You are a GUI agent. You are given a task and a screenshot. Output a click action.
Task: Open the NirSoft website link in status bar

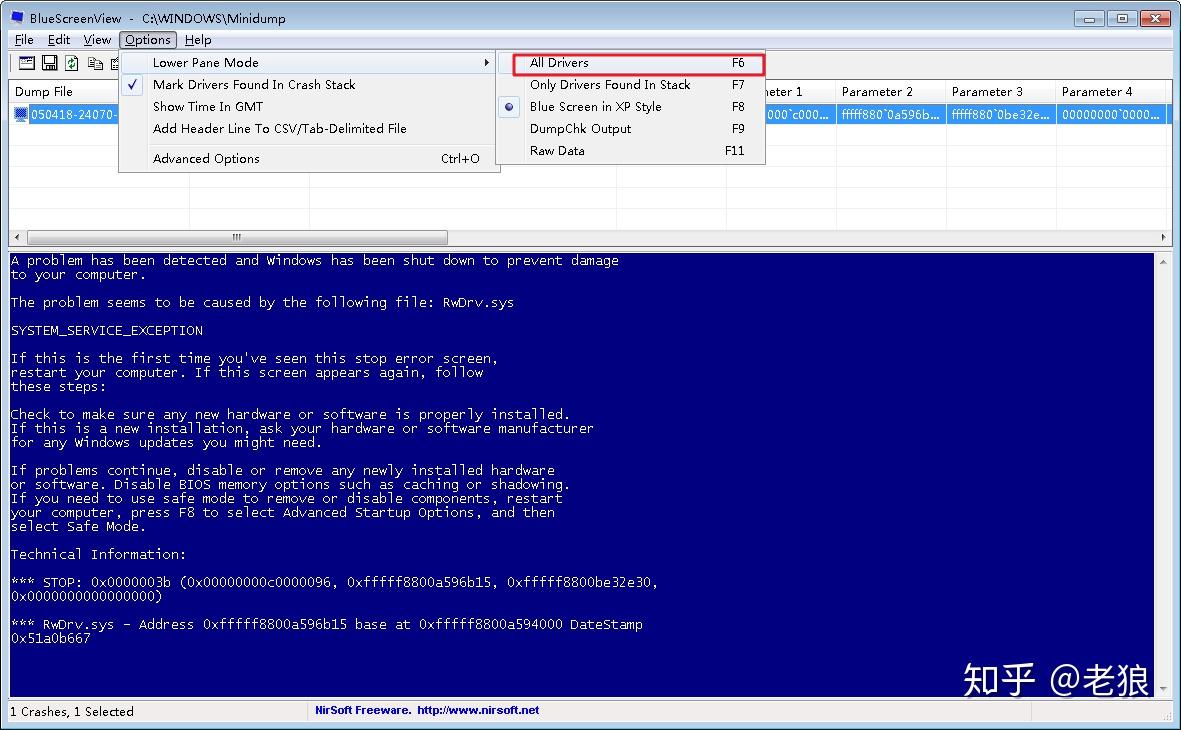[478, 710]
